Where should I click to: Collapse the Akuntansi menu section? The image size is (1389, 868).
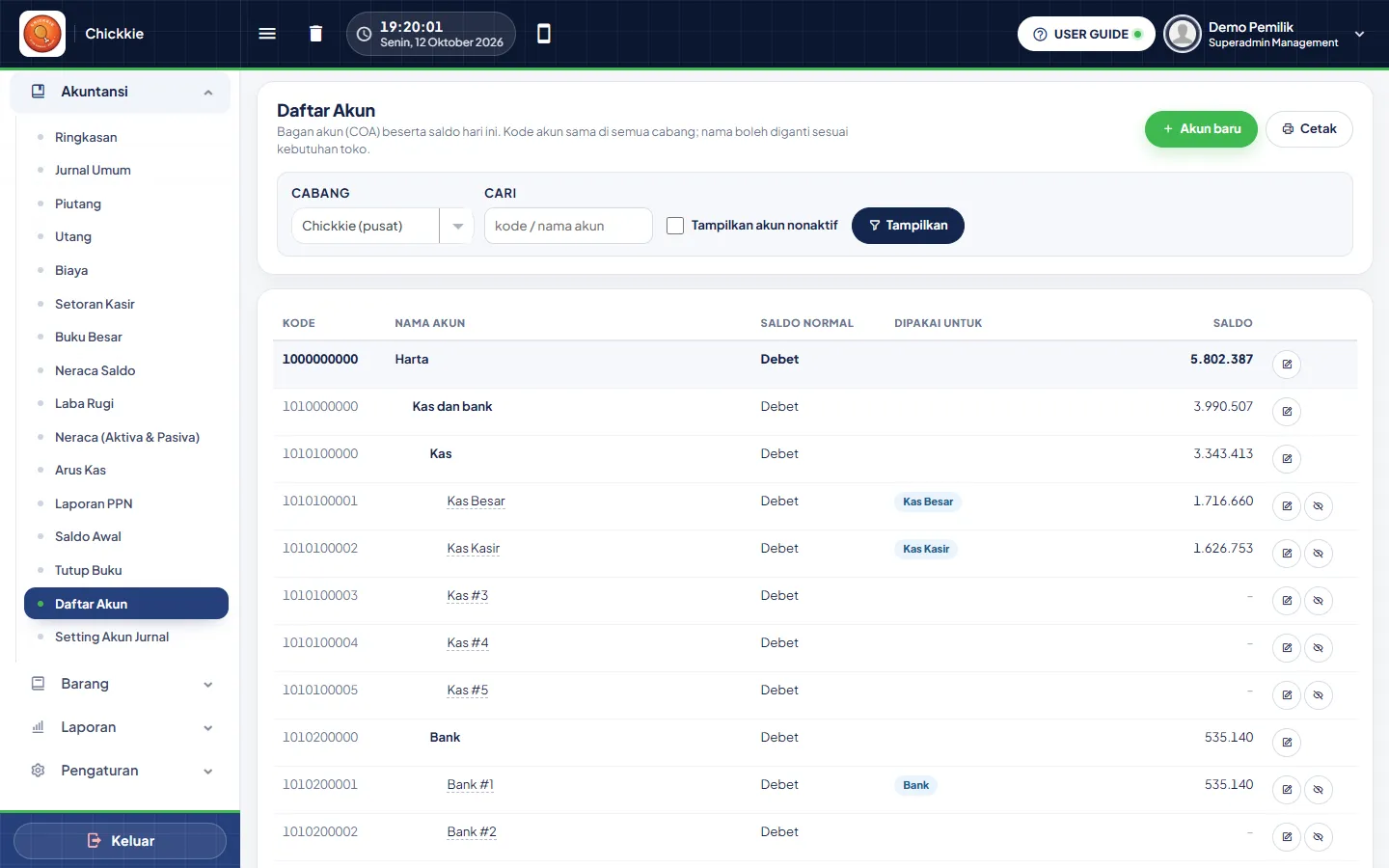tap(120, 92)
